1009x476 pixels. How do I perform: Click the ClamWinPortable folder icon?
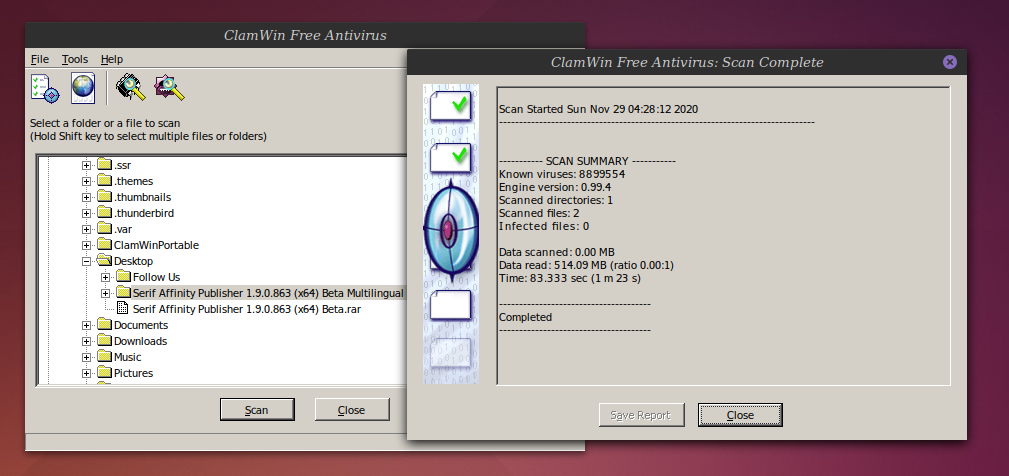point(104,244)
